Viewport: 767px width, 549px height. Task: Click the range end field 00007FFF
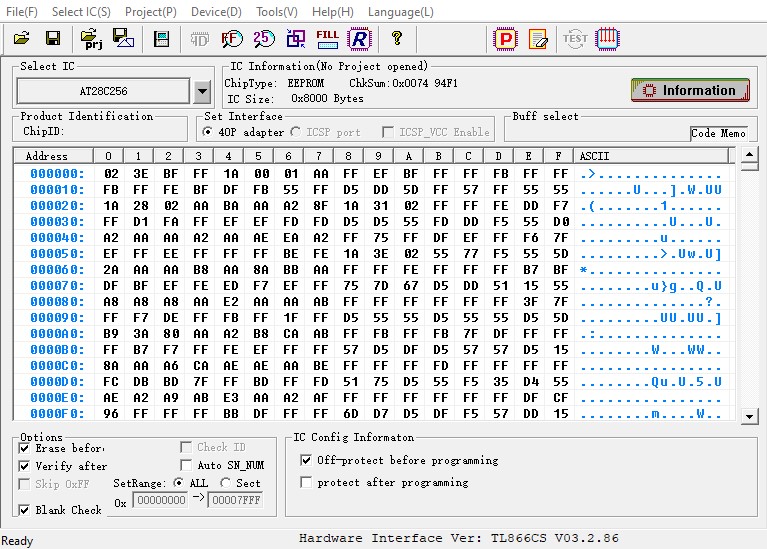tap(235, 500)
